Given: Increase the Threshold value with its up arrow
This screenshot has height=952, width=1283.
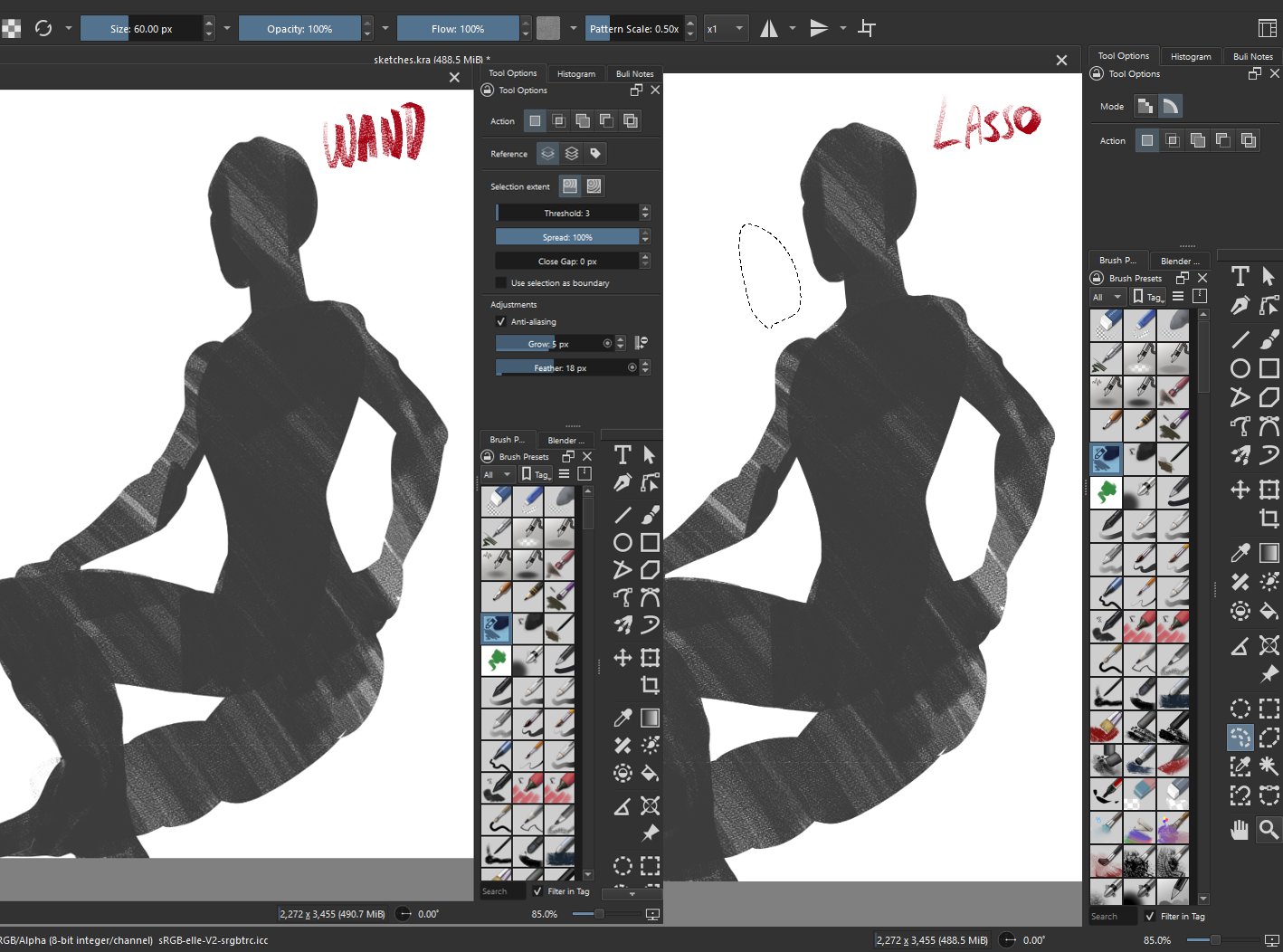Looking at the screenshot, I should [x=645, y=209].
